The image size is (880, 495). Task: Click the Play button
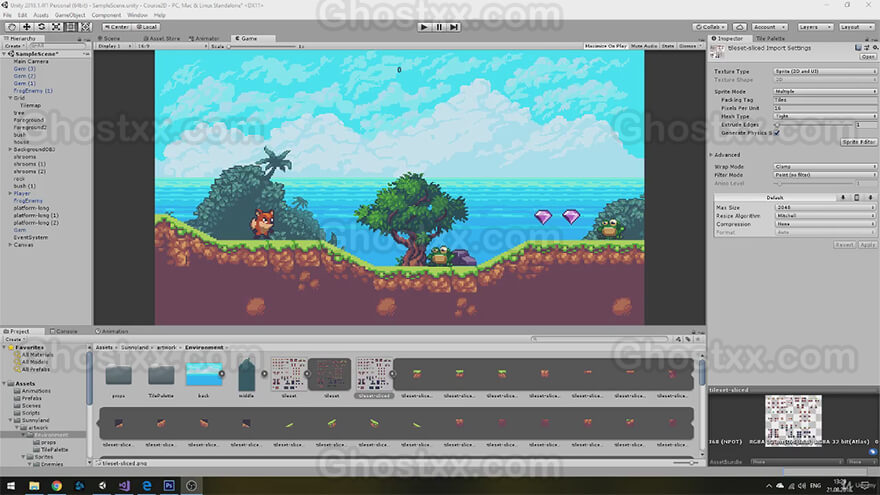tap(424, 27)
